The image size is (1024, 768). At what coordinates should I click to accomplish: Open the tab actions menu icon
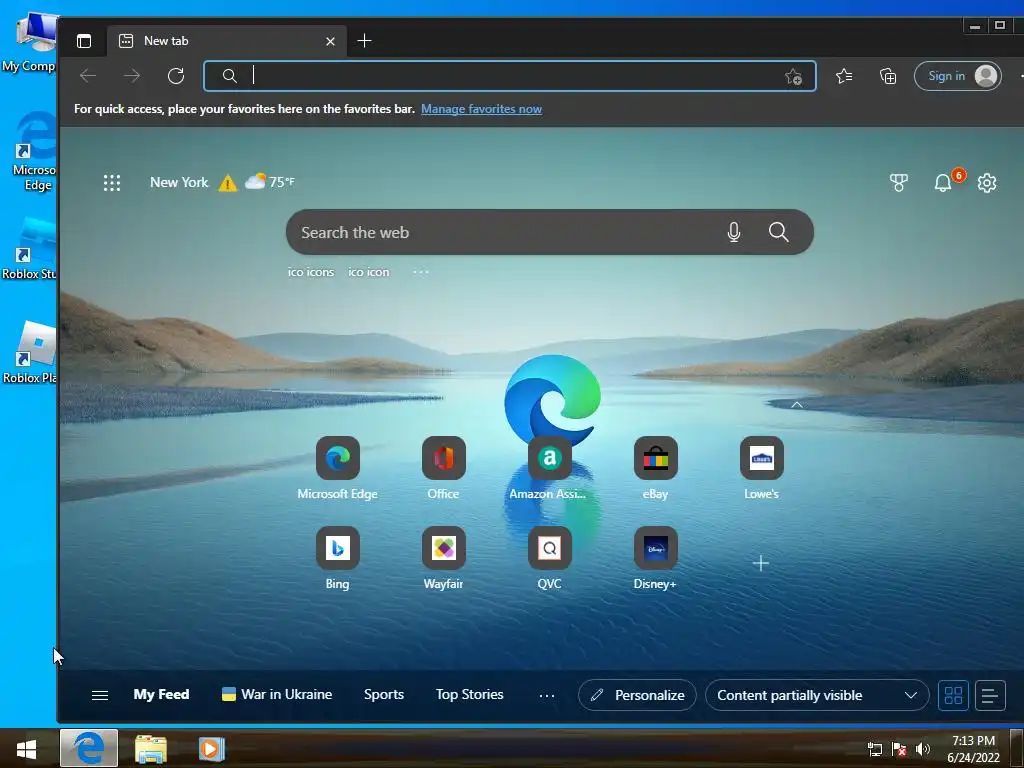point(84,41)
